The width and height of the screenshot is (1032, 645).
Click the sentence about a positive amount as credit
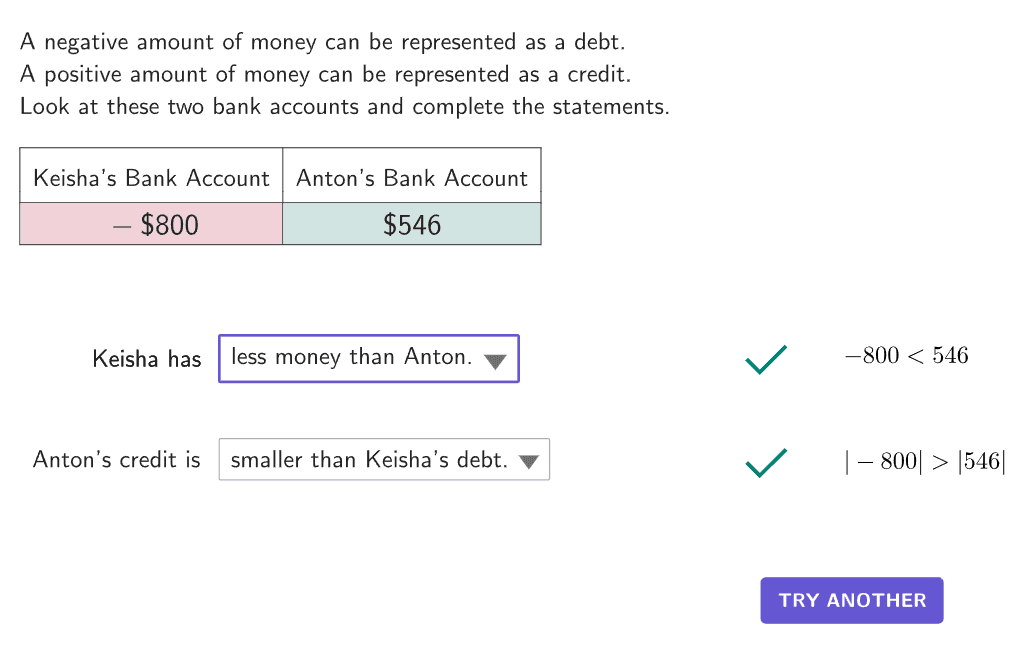326,75
